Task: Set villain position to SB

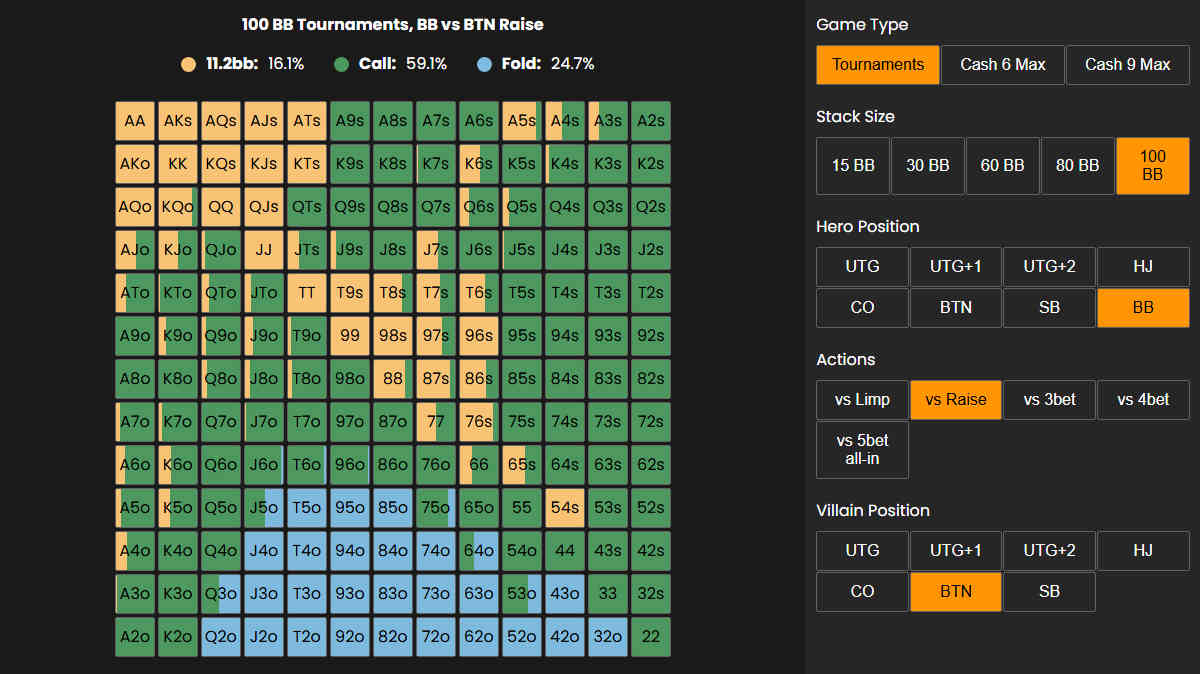Action: [1049, 591]
